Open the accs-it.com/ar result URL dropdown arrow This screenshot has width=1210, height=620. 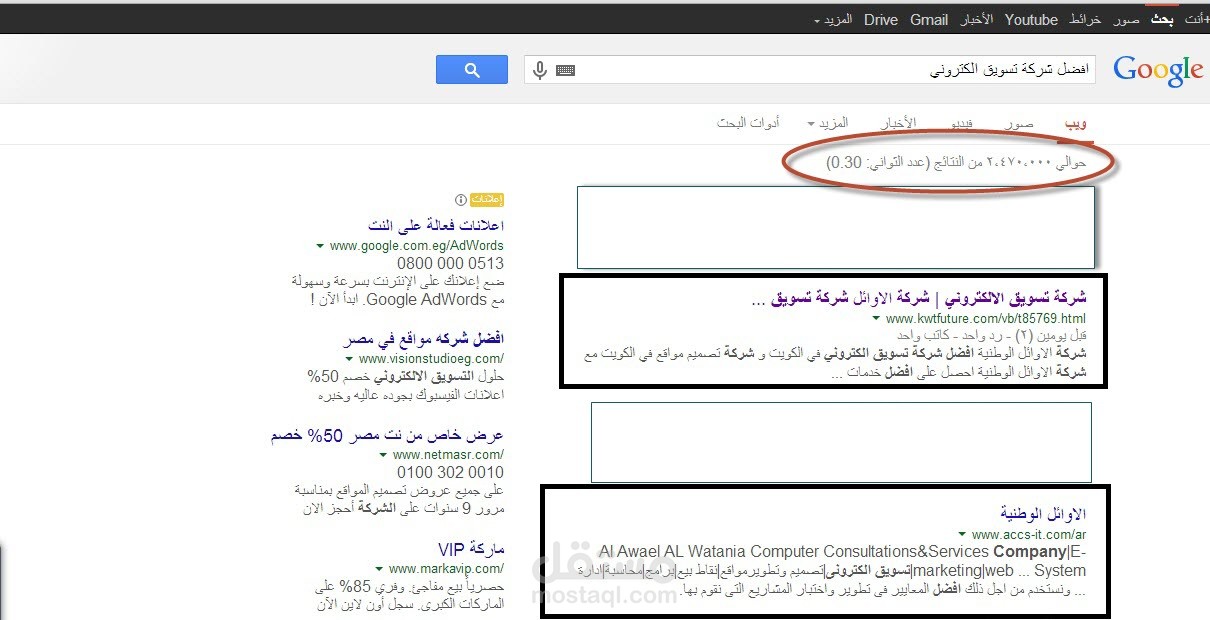962,535
